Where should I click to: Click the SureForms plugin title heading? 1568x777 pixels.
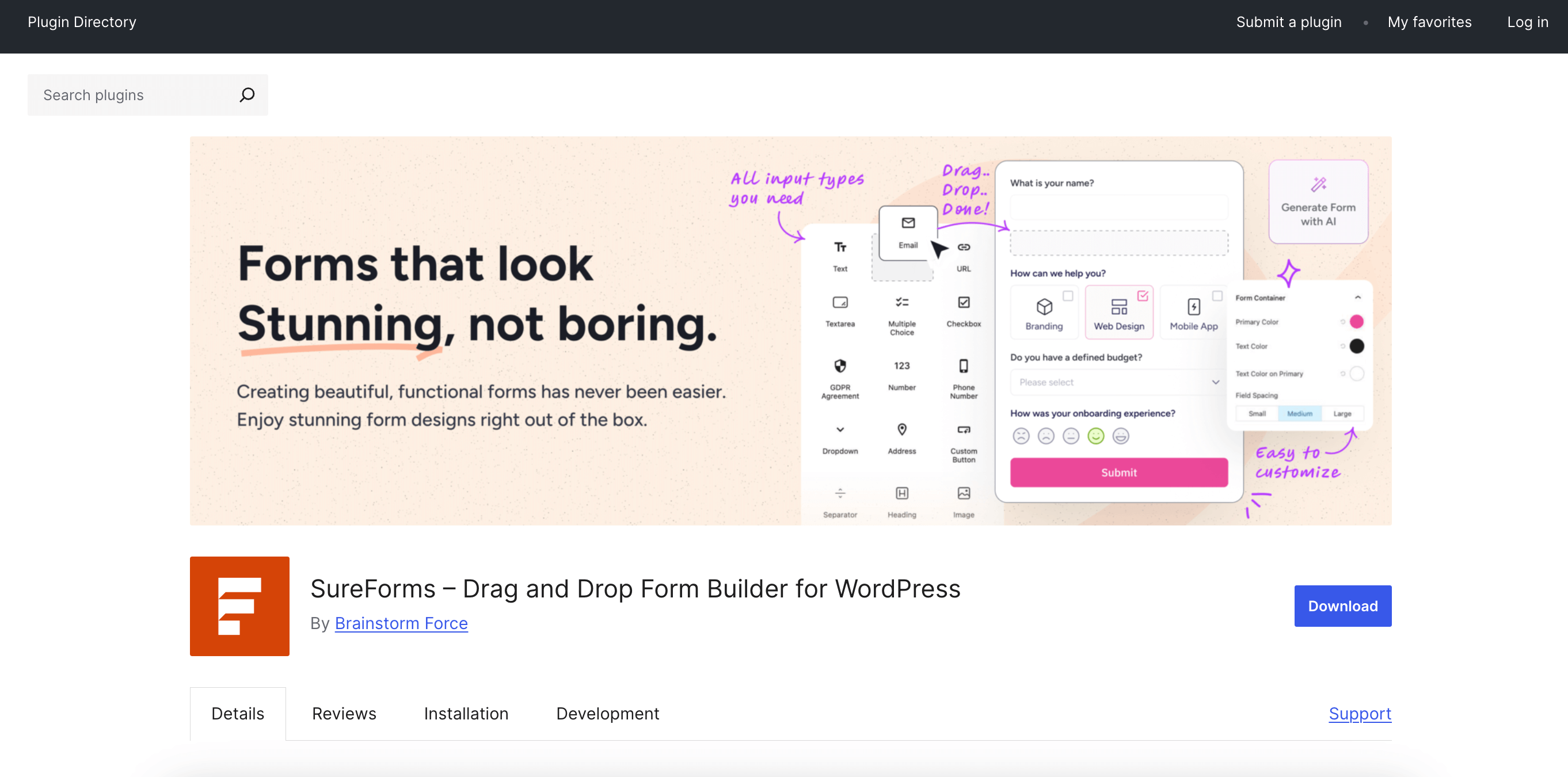pos(635,588)
